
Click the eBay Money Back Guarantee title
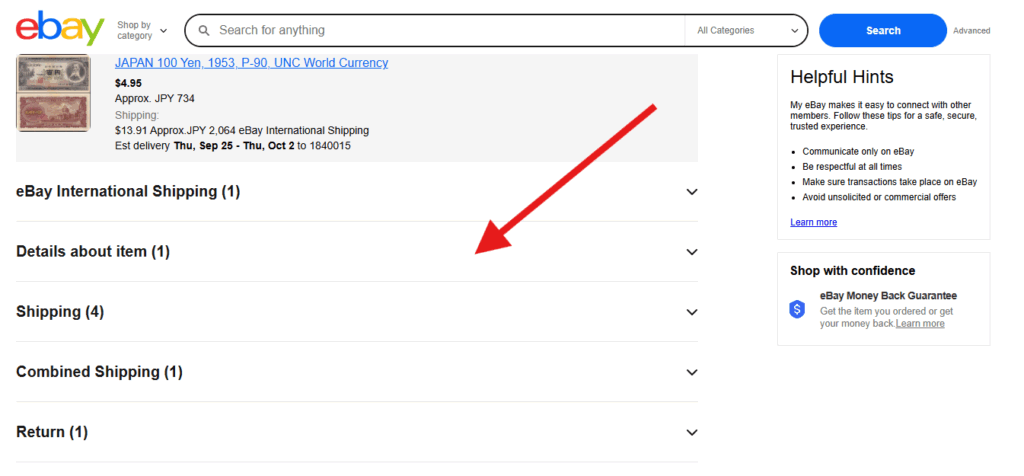pos(888,296)
